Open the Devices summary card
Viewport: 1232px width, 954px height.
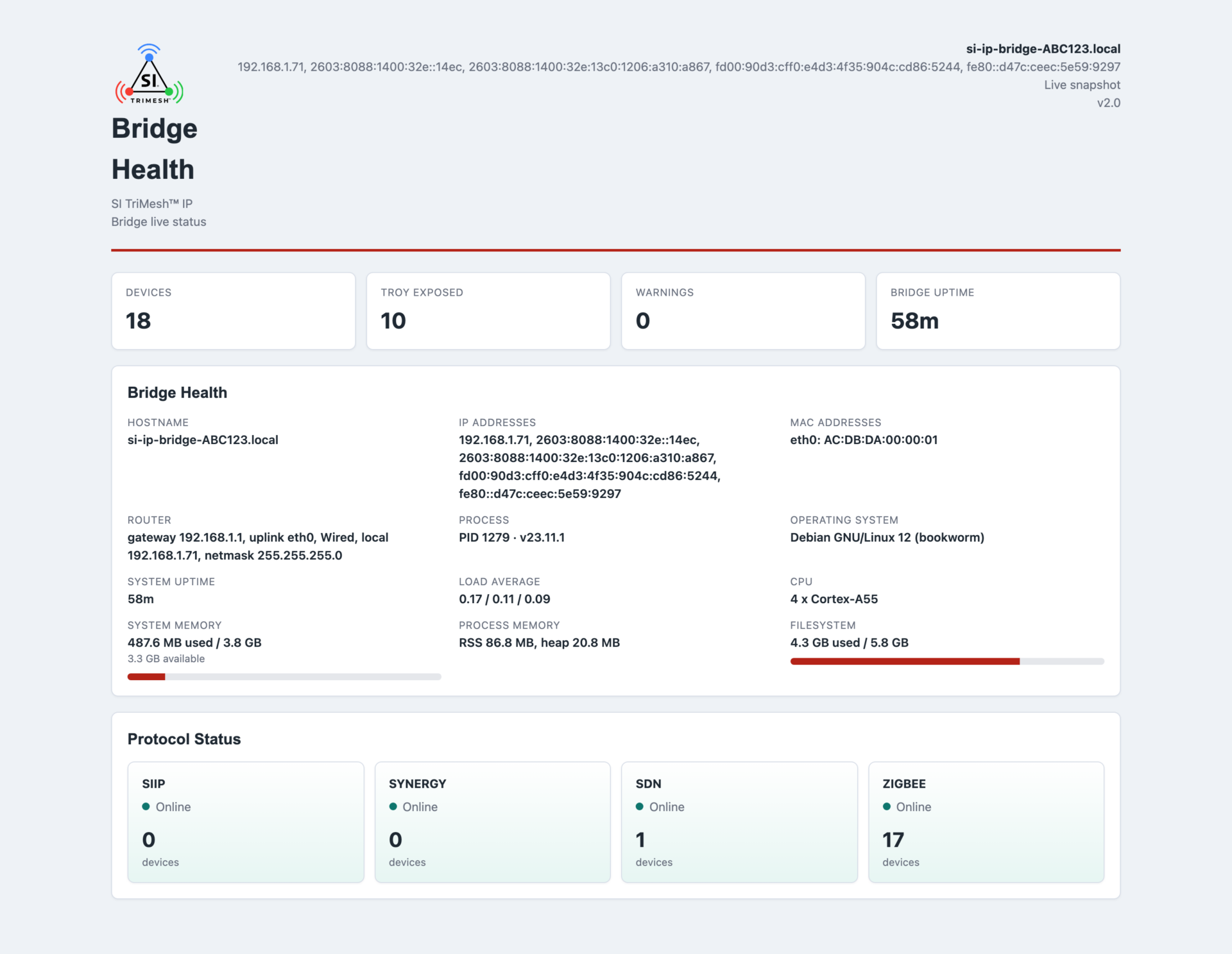[x=234, y=311]
